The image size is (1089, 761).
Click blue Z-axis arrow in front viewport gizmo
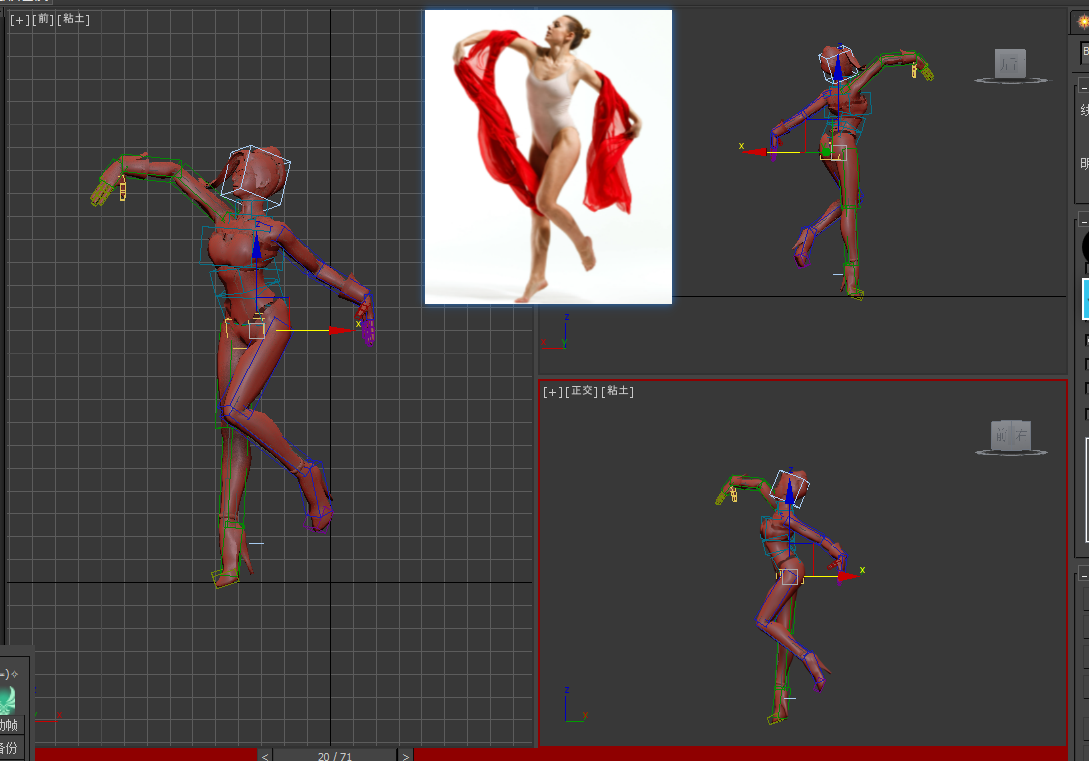pyautogui.click(x=256, y=245)
